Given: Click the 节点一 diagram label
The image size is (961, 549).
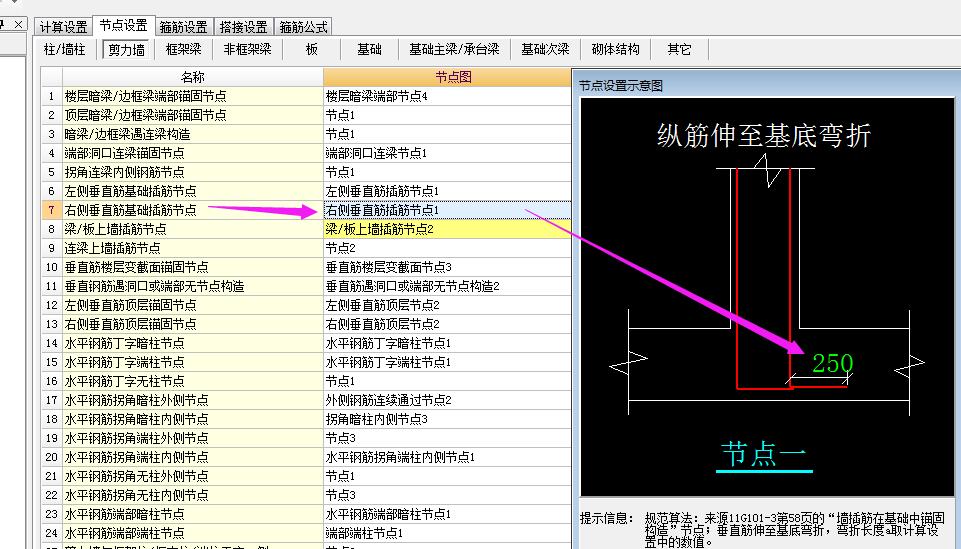Looking at the screenshot, I should (764, 455).
